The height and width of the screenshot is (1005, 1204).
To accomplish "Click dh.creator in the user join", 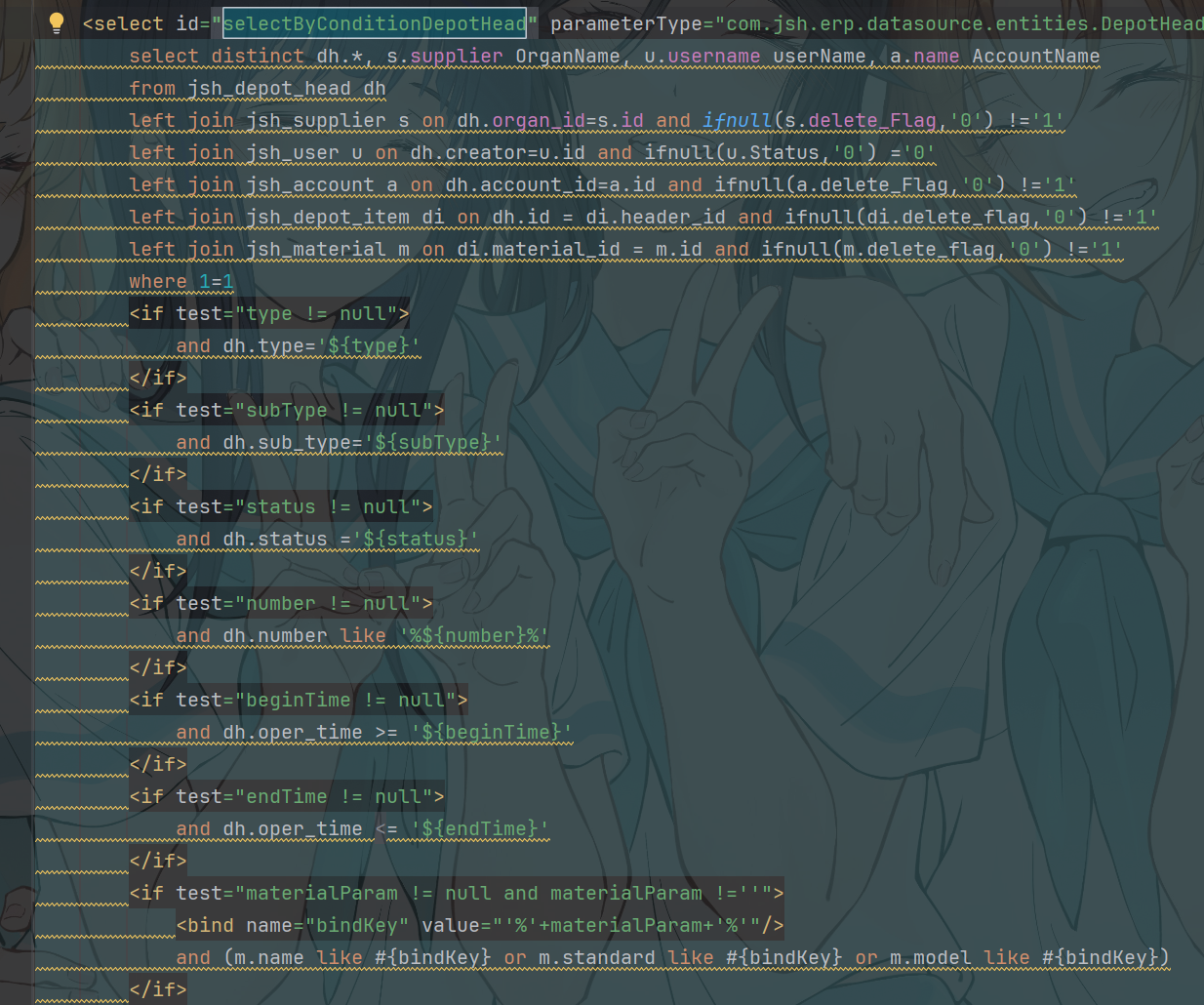I will [468, 152].
